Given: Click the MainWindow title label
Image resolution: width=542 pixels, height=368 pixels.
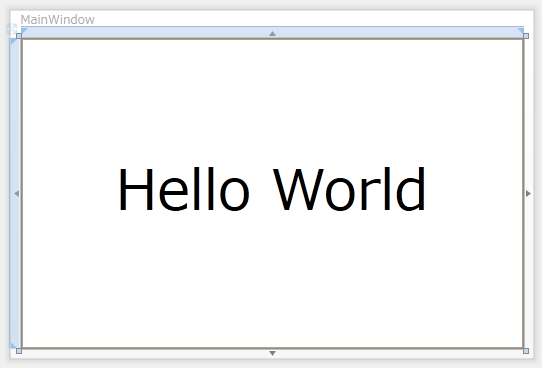Looking at the screenshot, I should tap(57, 20).
